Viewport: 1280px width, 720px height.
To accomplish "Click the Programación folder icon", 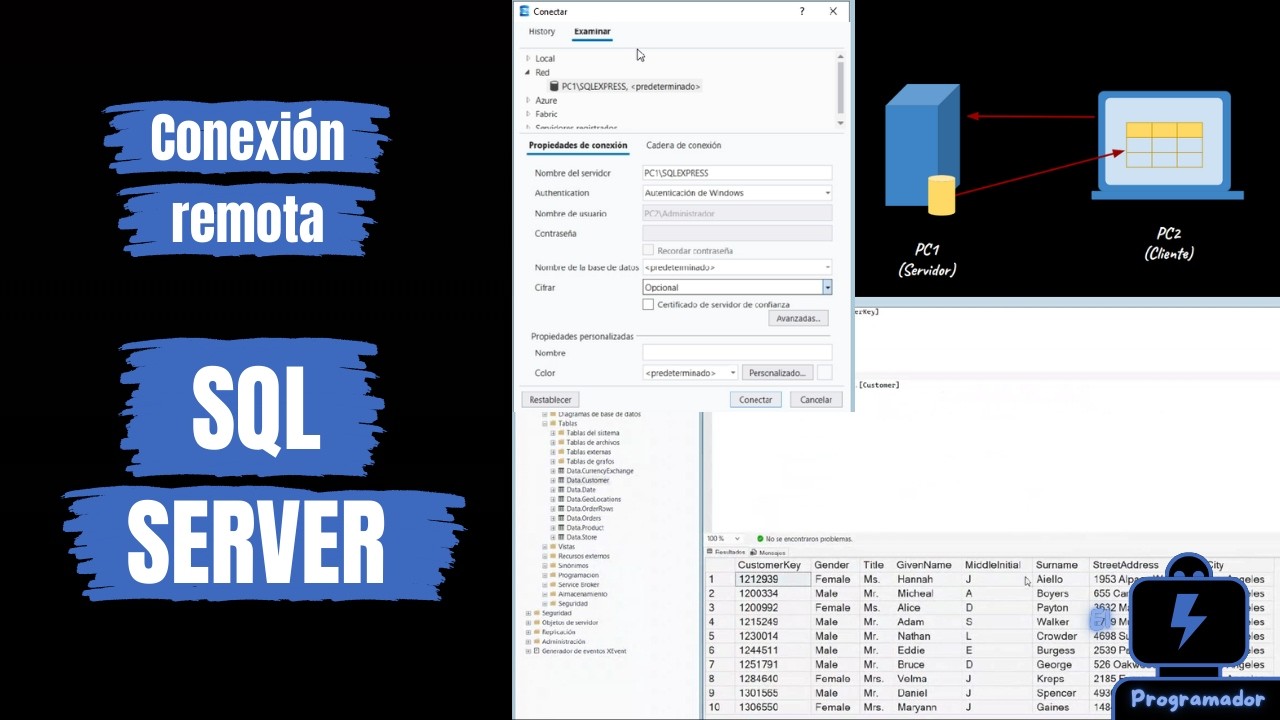I will [x=554, y=576].
